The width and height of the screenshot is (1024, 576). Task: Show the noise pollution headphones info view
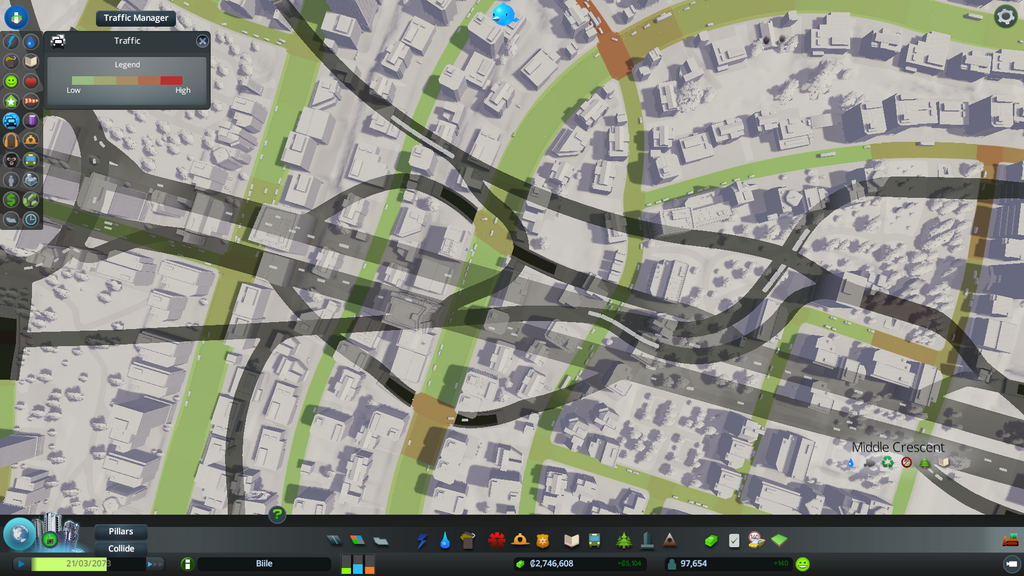pos(11,140)
